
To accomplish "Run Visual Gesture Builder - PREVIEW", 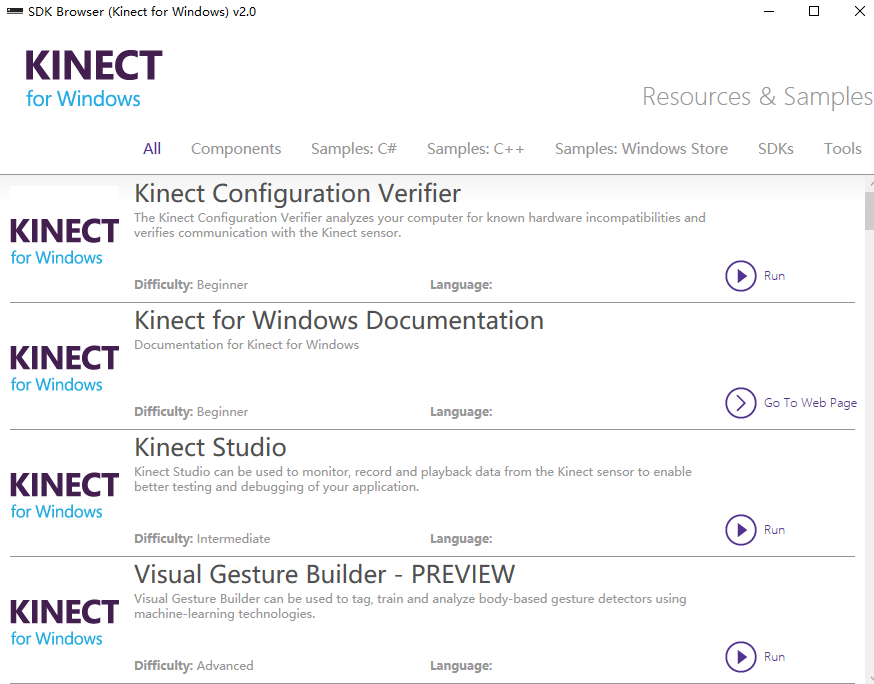I will [x=740, y=657].
